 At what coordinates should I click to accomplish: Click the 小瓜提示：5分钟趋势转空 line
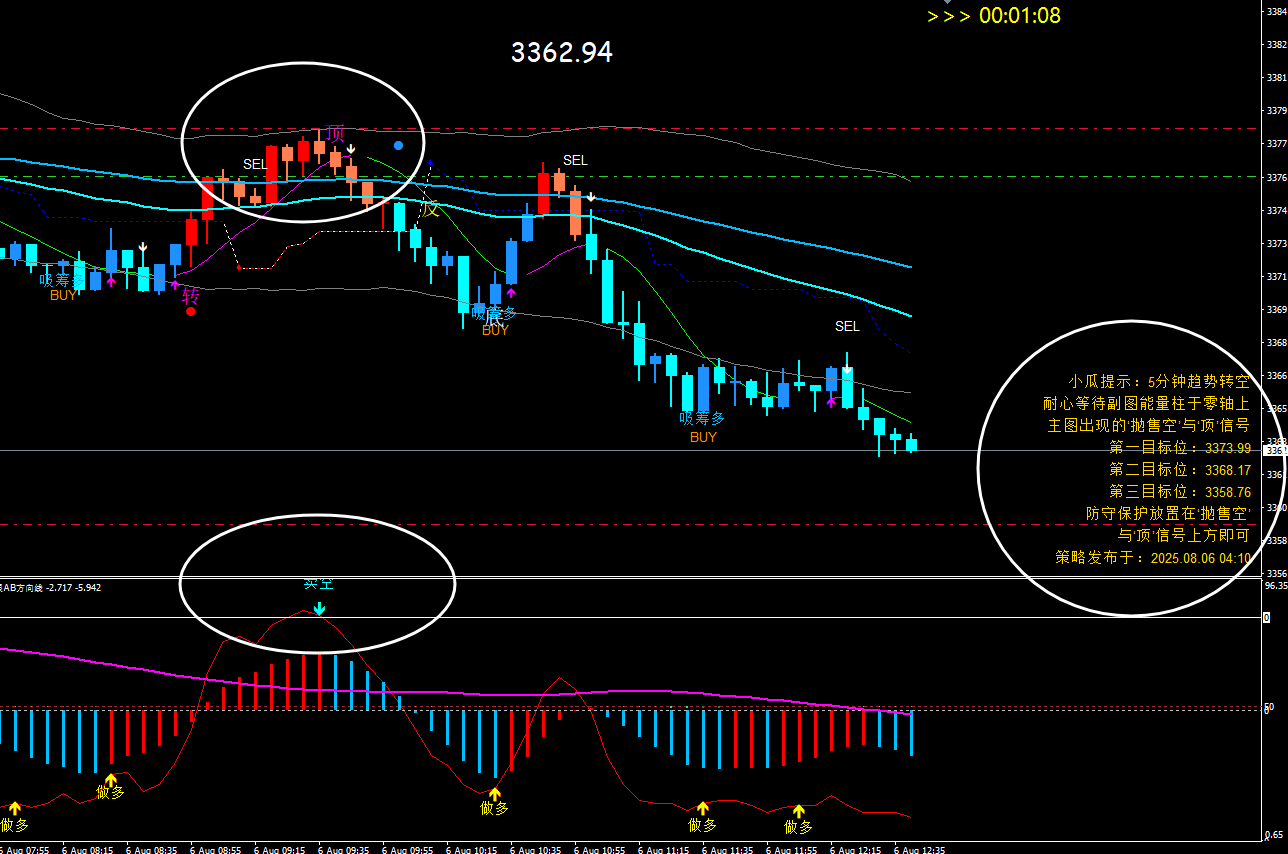coord(1159,381)
